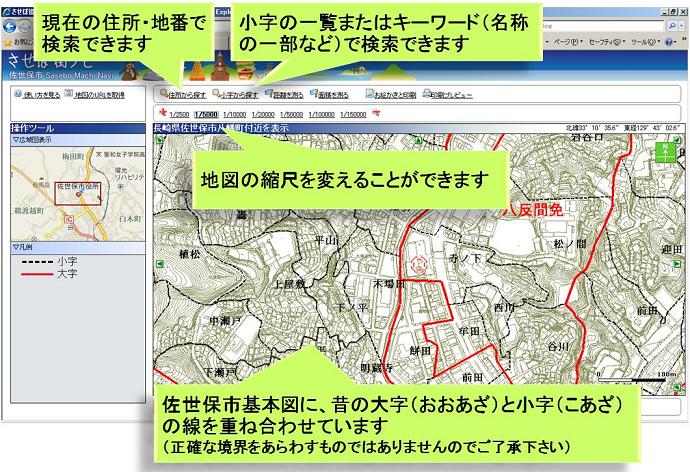Select 小字から探す koaza search tool

pyautogui.click(x=235, y=94)
